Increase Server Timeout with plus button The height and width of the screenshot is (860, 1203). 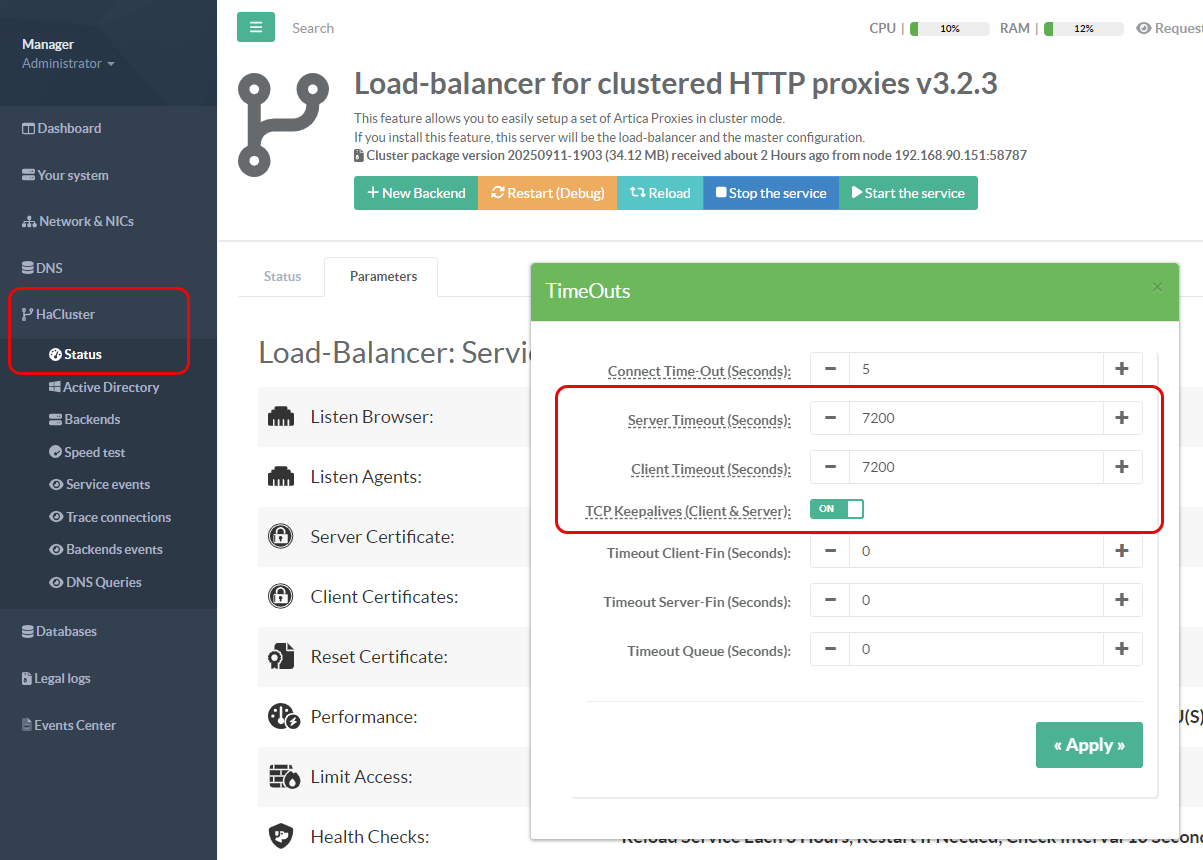click(1122, 418)
